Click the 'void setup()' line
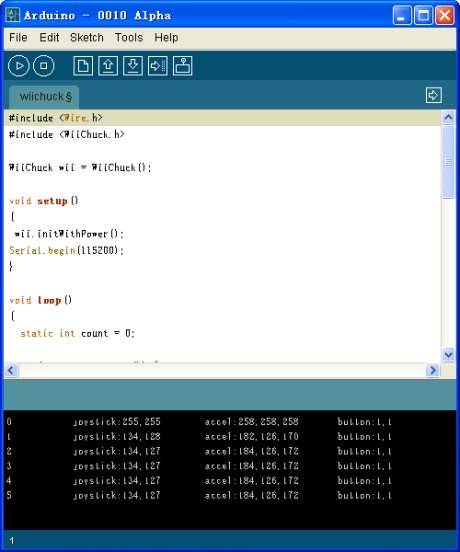460x552 pixels. tap(44, 201)
